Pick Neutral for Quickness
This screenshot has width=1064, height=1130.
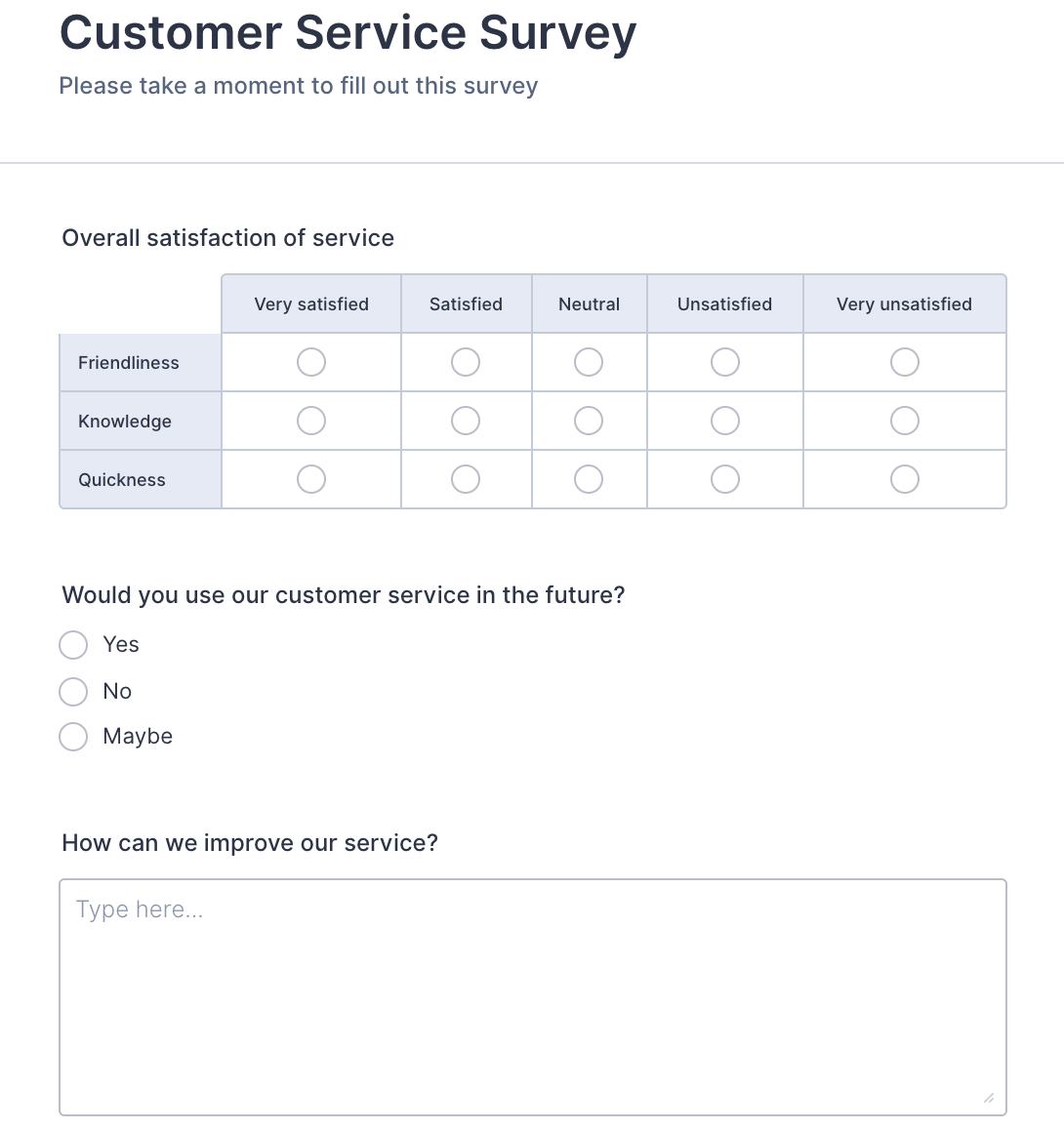tap(589, 479)
